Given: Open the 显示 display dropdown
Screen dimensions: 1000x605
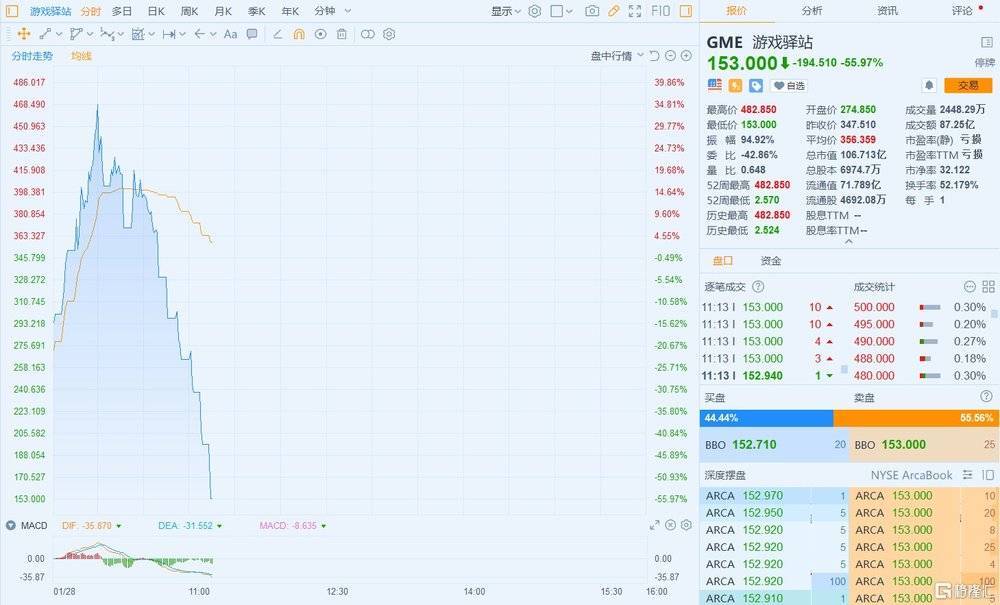Looking at the screenshot, I should [x=506, y=11].
